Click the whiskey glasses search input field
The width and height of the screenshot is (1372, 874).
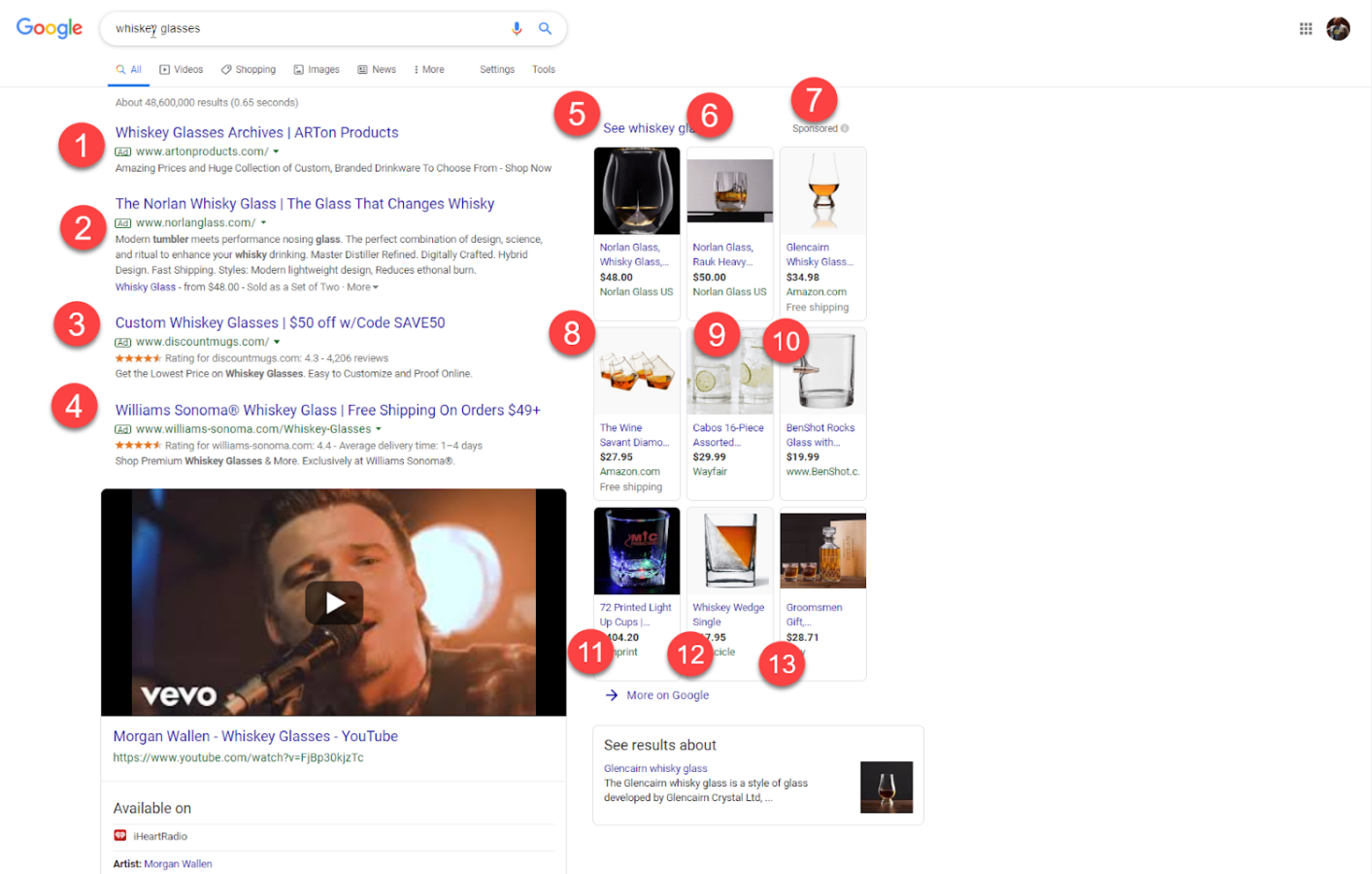click(301, 29)
